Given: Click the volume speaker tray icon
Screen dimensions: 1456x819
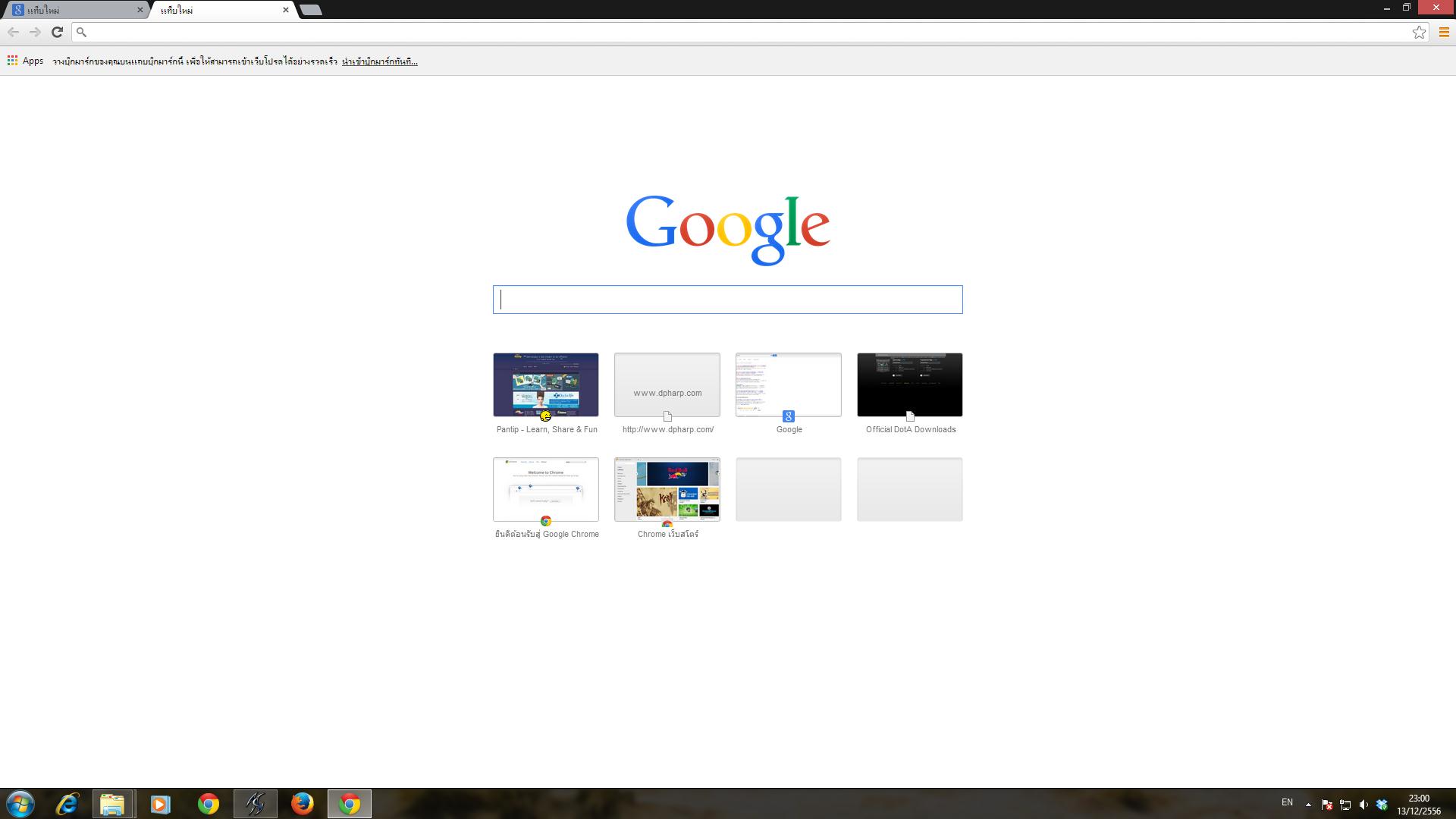Looking at the screenshot, I should point(1363,805).
